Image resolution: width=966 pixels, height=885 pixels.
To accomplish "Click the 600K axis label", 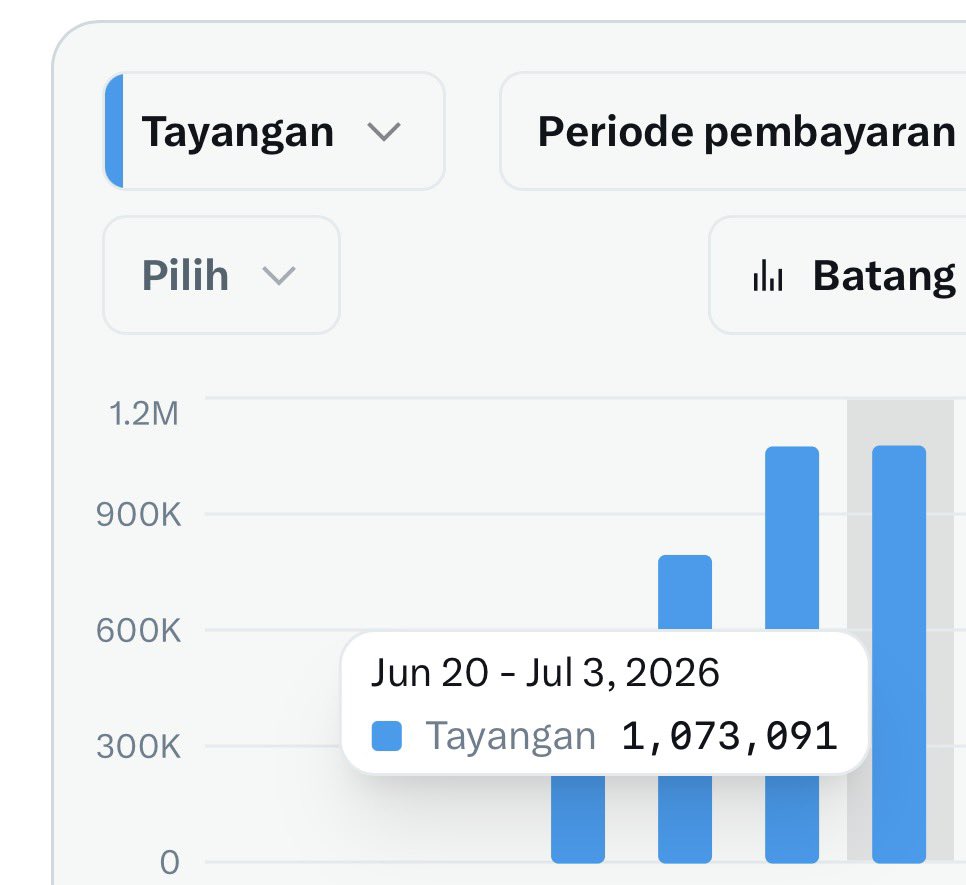I will (x=139, y=630).
